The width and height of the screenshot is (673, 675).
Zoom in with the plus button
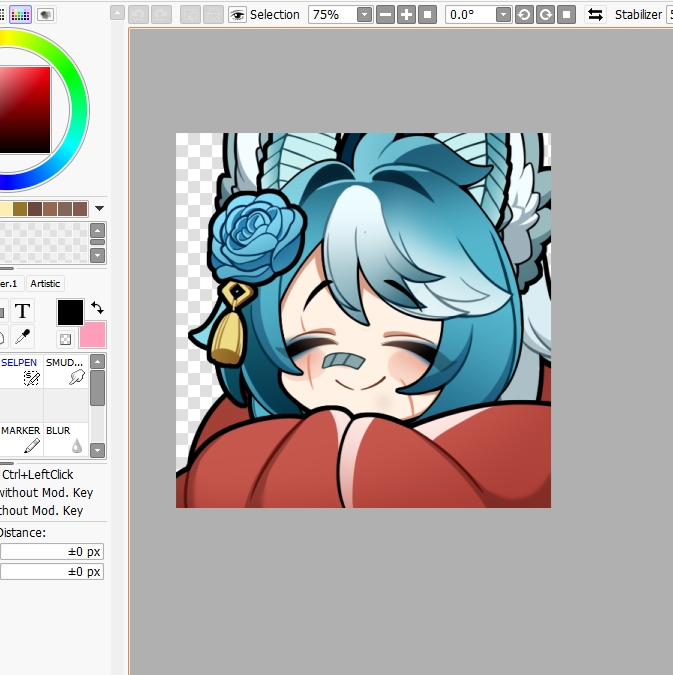click(406, 15)
